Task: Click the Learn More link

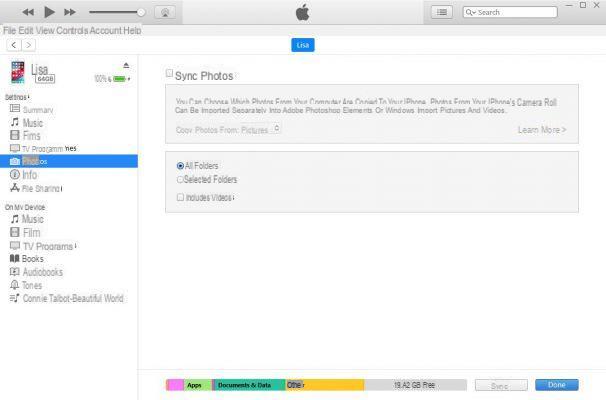Action: [542, 130]
